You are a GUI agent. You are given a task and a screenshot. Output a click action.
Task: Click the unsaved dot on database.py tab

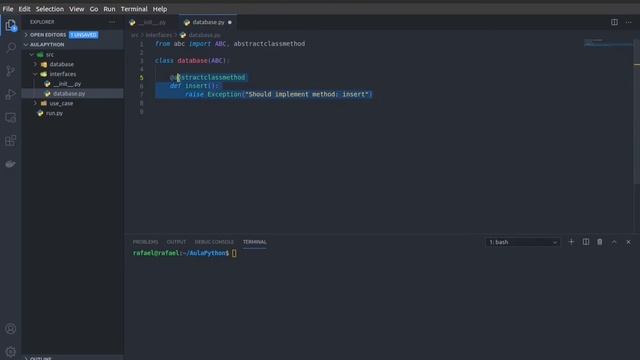230,22
